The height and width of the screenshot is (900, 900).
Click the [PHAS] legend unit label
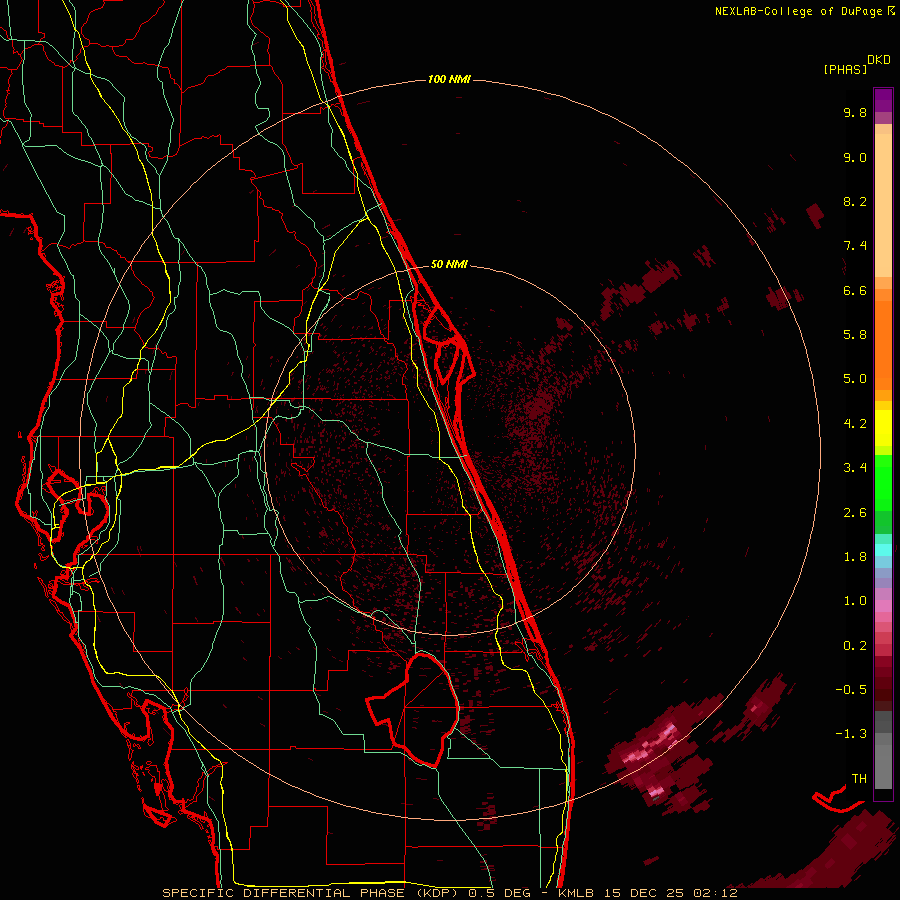pos(845,70)
